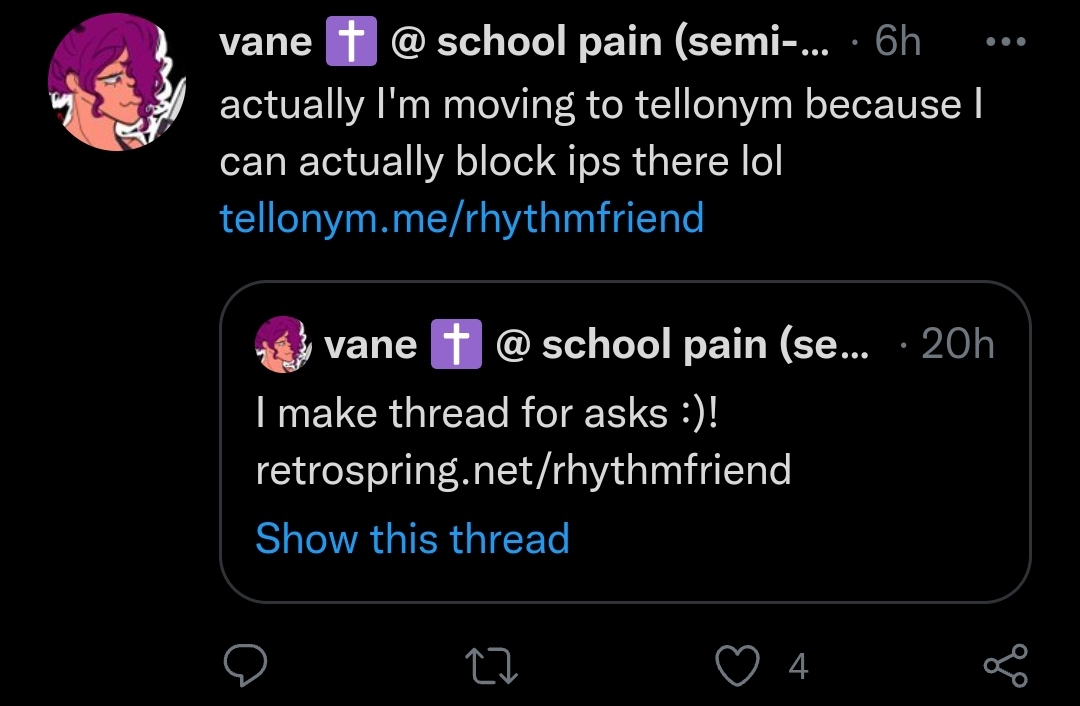Click the reply speech bubble icon
The image size is (1080, 706).
[245, 665]
